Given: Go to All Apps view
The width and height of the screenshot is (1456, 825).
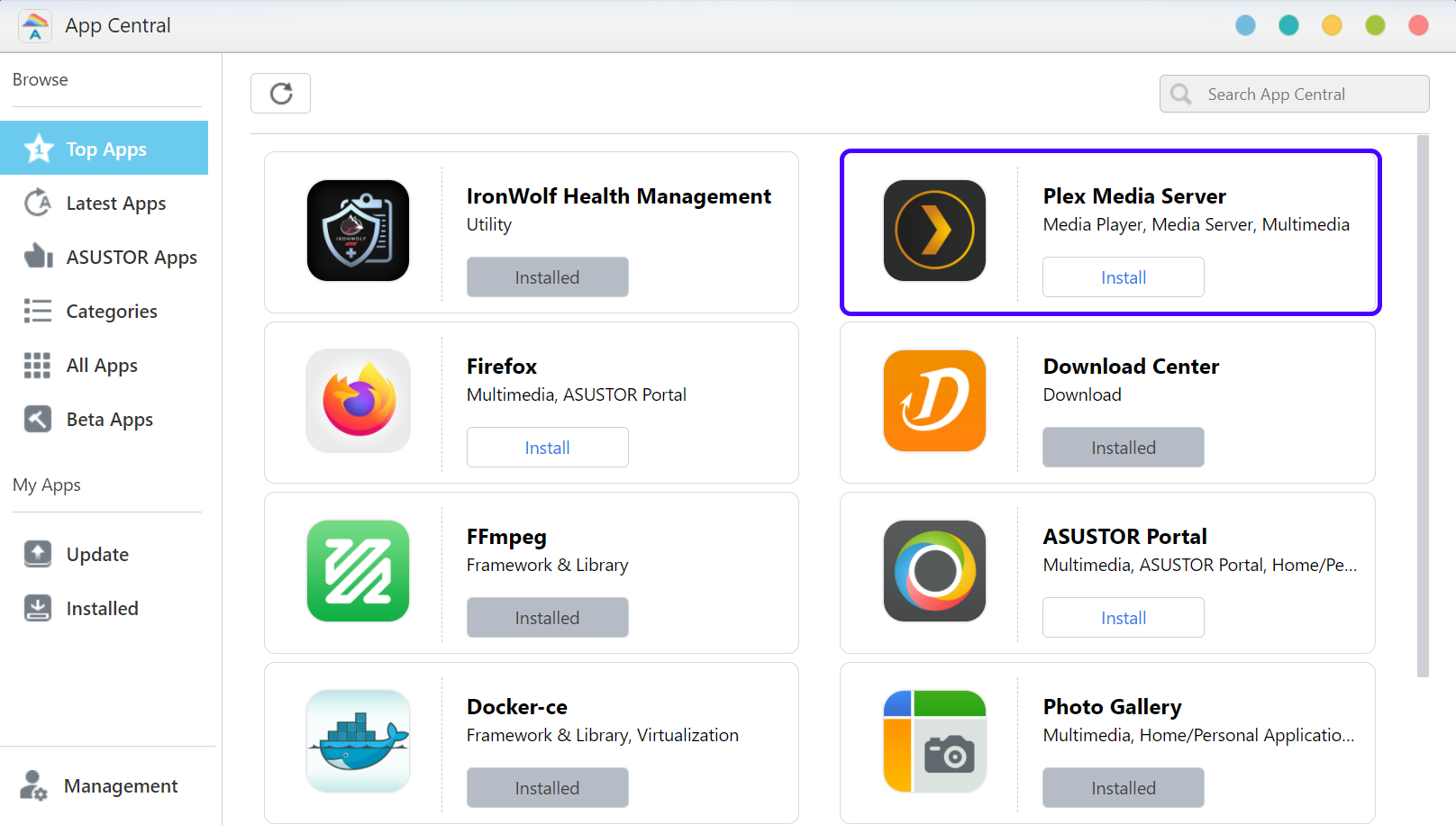Looking at the screenshot, I should [x=104, y=366].
